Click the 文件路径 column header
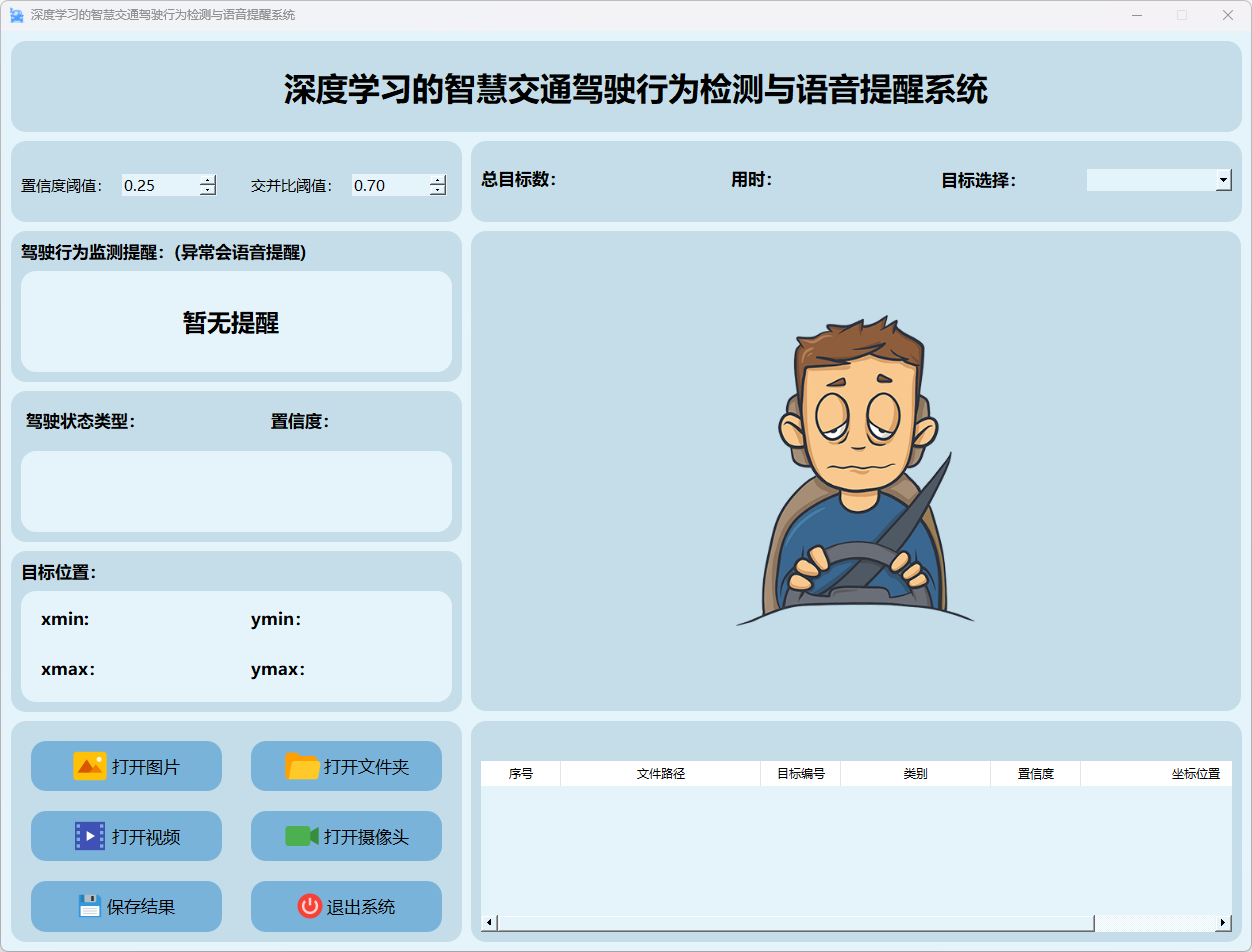This screenshot has height=952, width=1252. click(x=661, y=774)
